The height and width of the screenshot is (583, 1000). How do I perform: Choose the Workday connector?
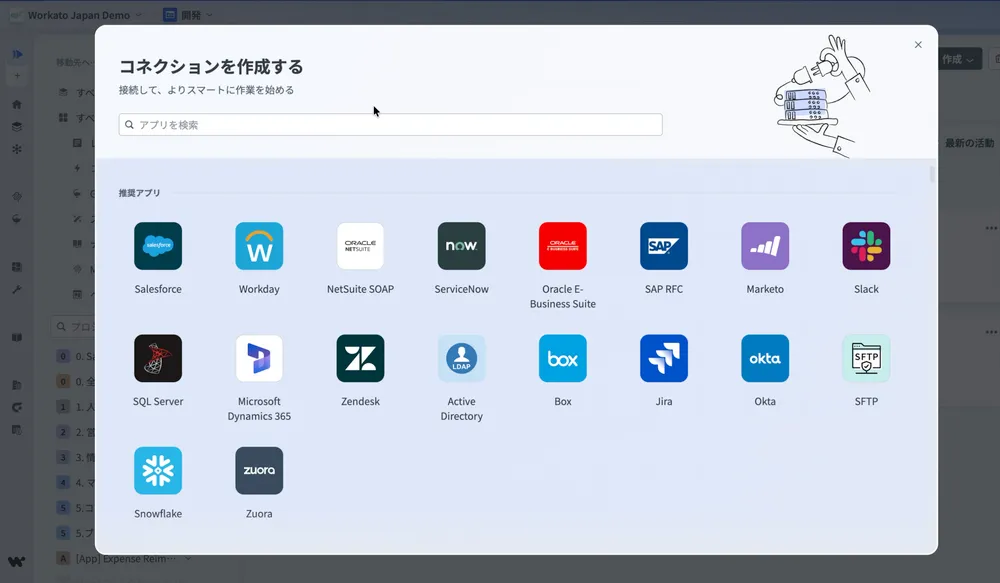[x=259, y=246]
